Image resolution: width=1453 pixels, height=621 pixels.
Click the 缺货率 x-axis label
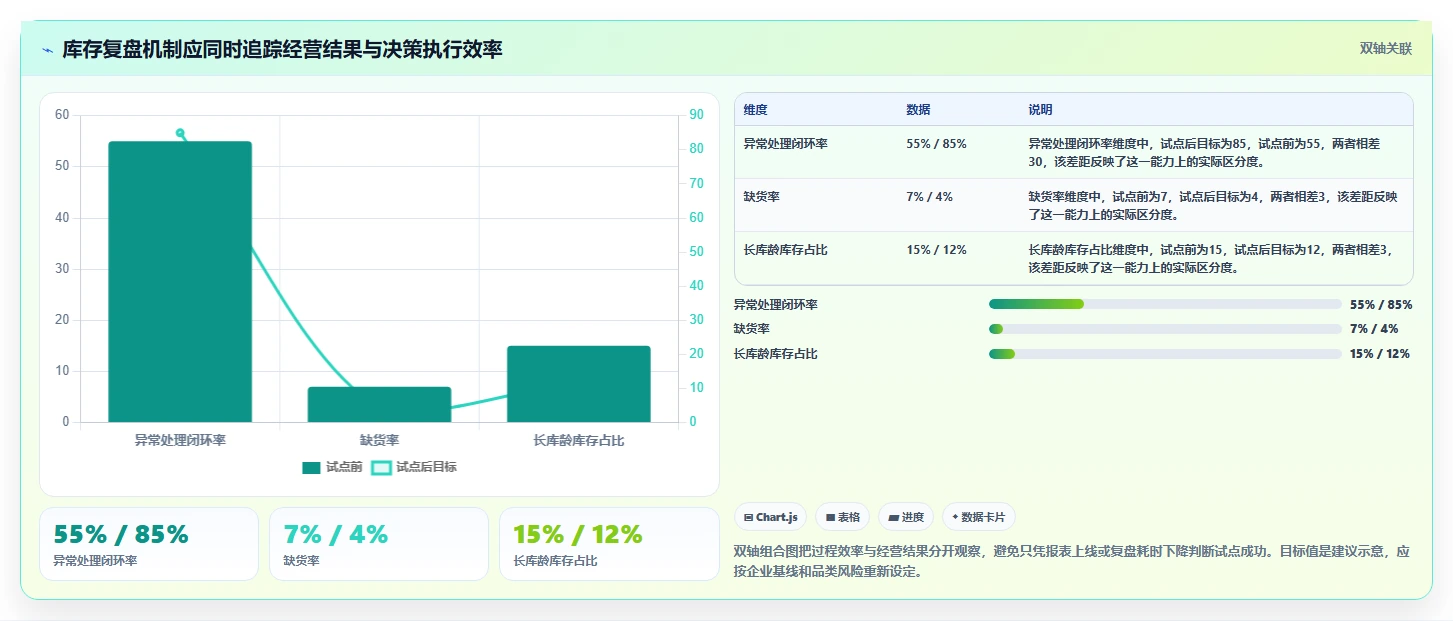coord(379,440)
